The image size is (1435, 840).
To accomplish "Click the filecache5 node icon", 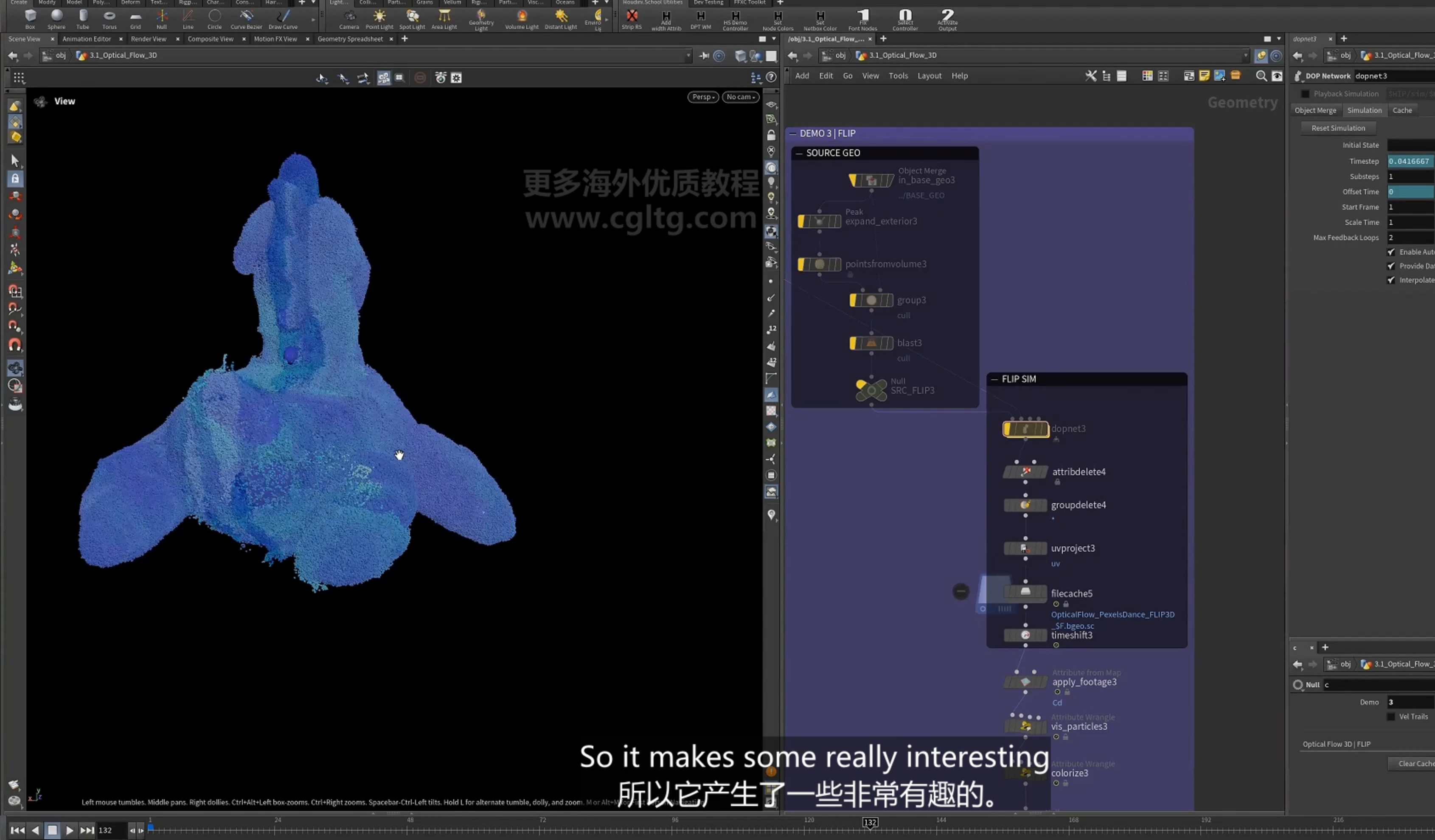I will tap(1025, 592).
